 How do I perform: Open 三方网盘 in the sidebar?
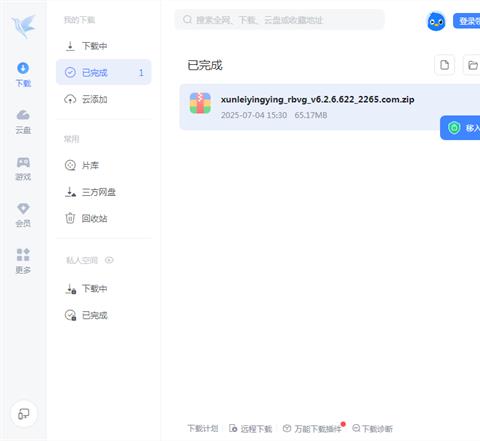pos(104,192)
